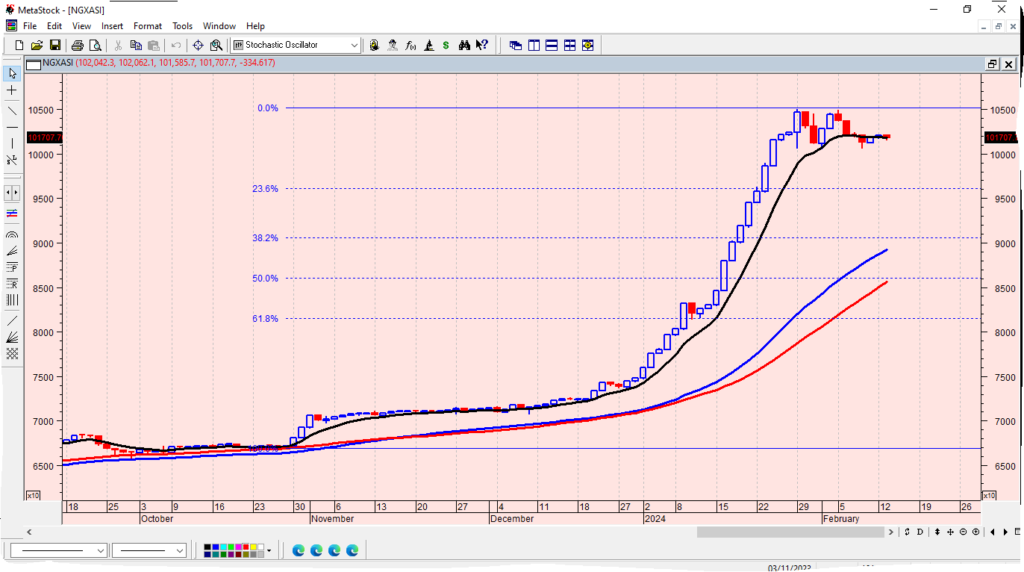The height and width of the screenshot is (572, 1024).
Task: Select the horizontal line tool
Action: pos(12,127)
